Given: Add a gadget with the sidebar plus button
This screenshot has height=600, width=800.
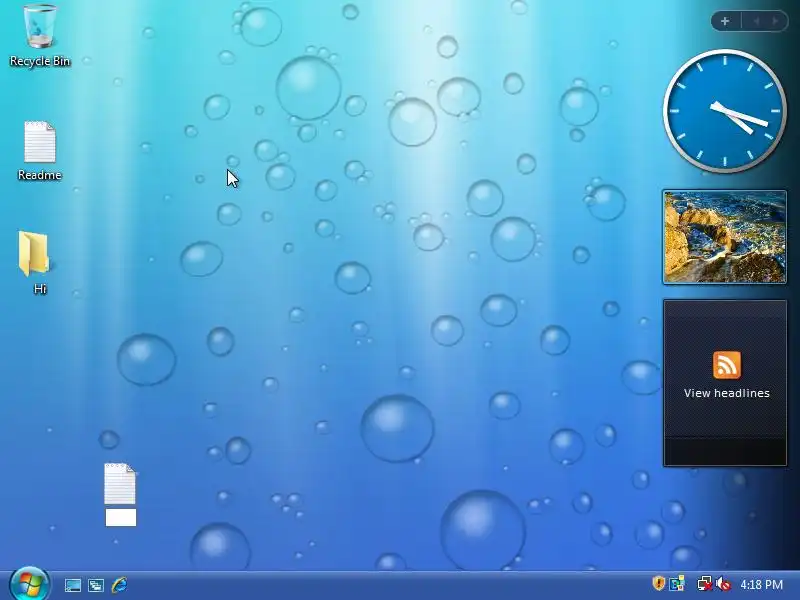Looking at the screenshot, I should tap(725, 21).
